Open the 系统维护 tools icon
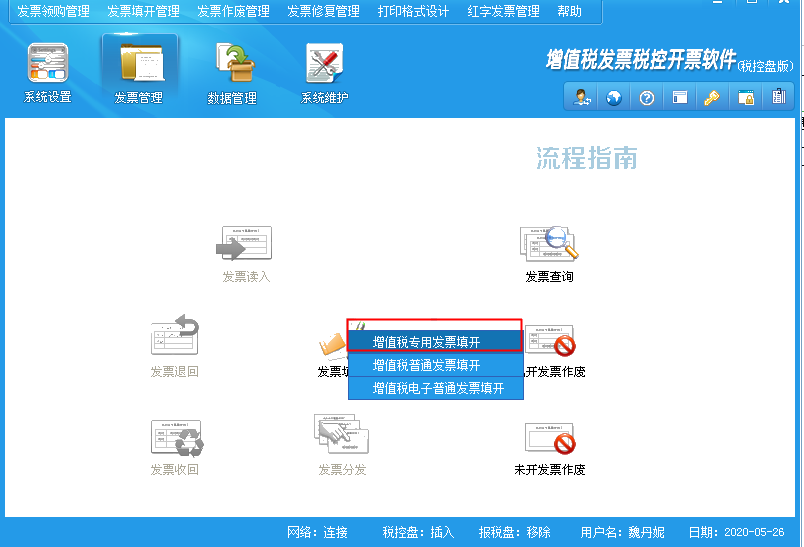Image resolution: width=804 pixels, height=547 pixels. pos(325,63)
